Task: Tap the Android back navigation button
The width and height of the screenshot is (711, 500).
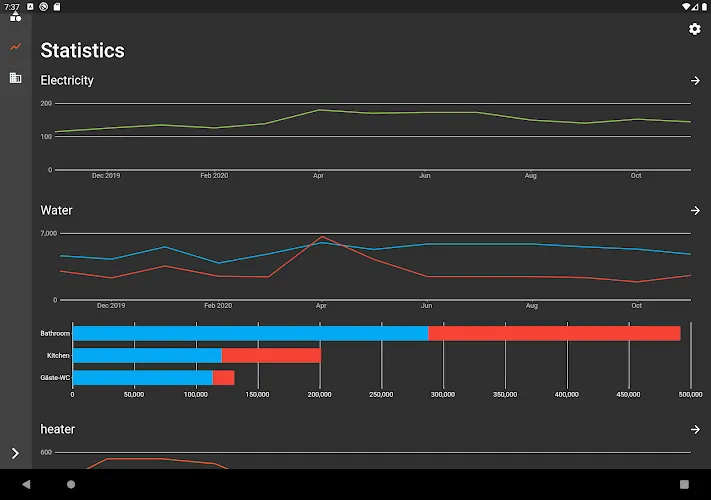Action: tap(26, 484)
